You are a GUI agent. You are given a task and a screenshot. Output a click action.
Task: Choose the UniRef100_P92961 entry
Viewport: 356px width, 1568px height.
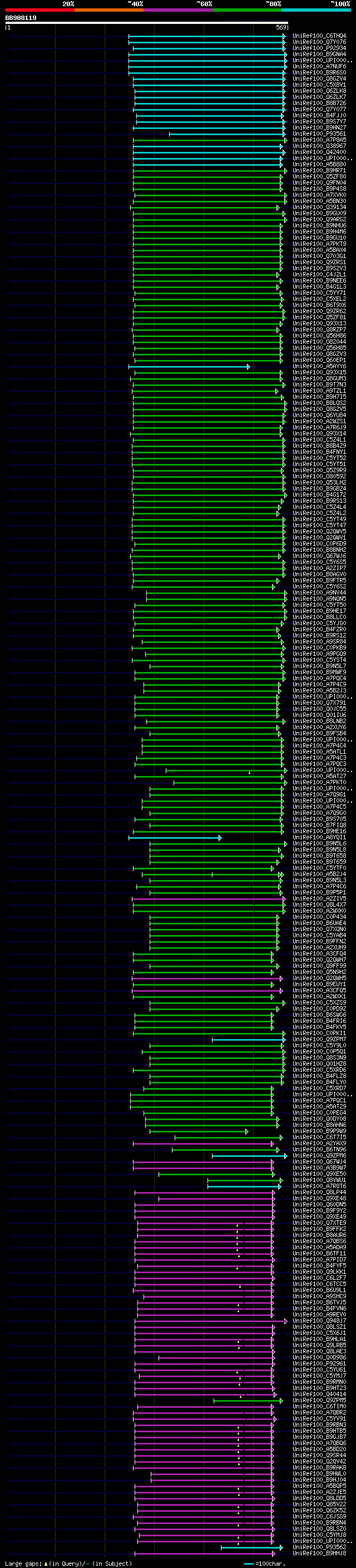click(x=319, y=1363)
